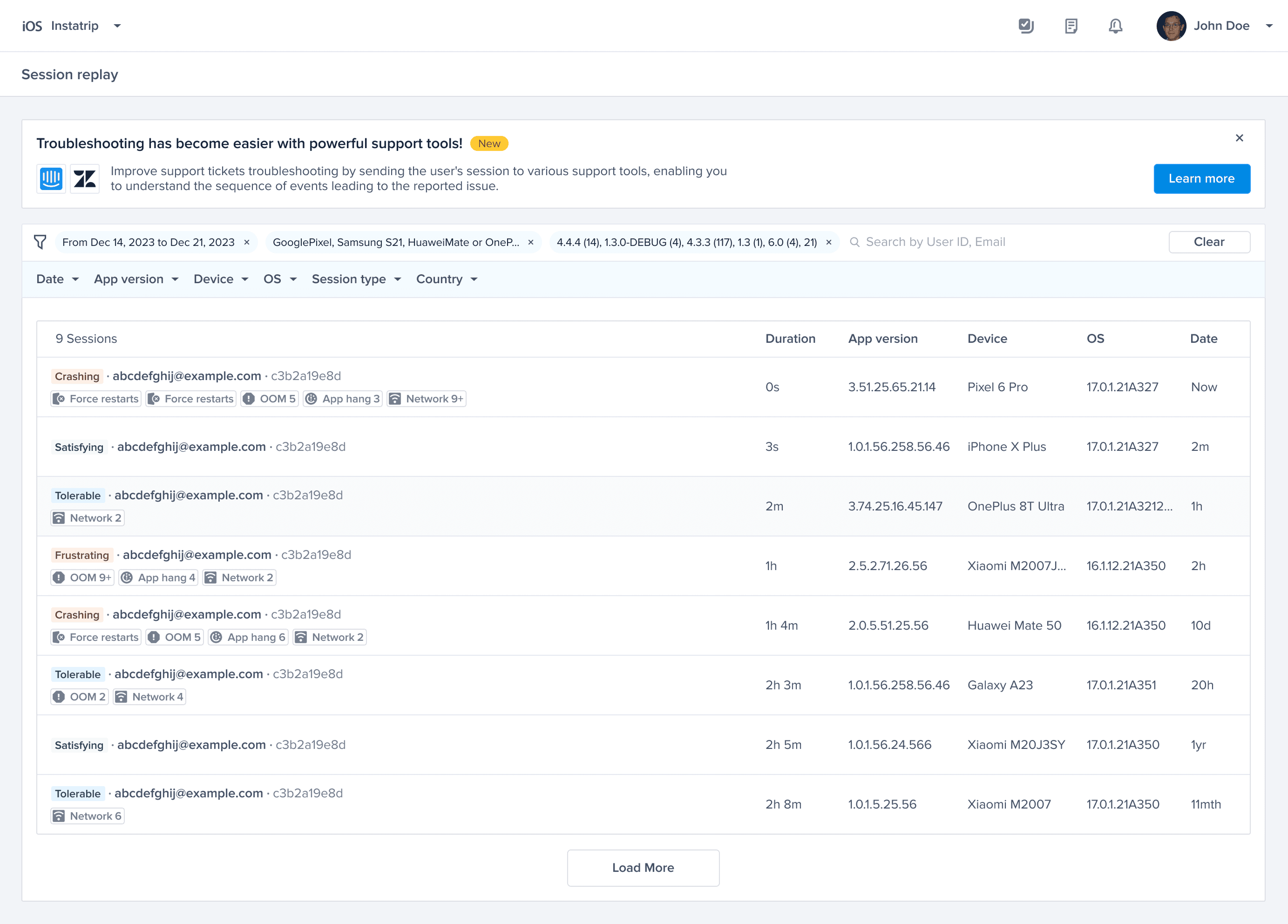Screen dimensions: 1288x924
Task: Click the filter funnel icon
Action: click(40, 243)
